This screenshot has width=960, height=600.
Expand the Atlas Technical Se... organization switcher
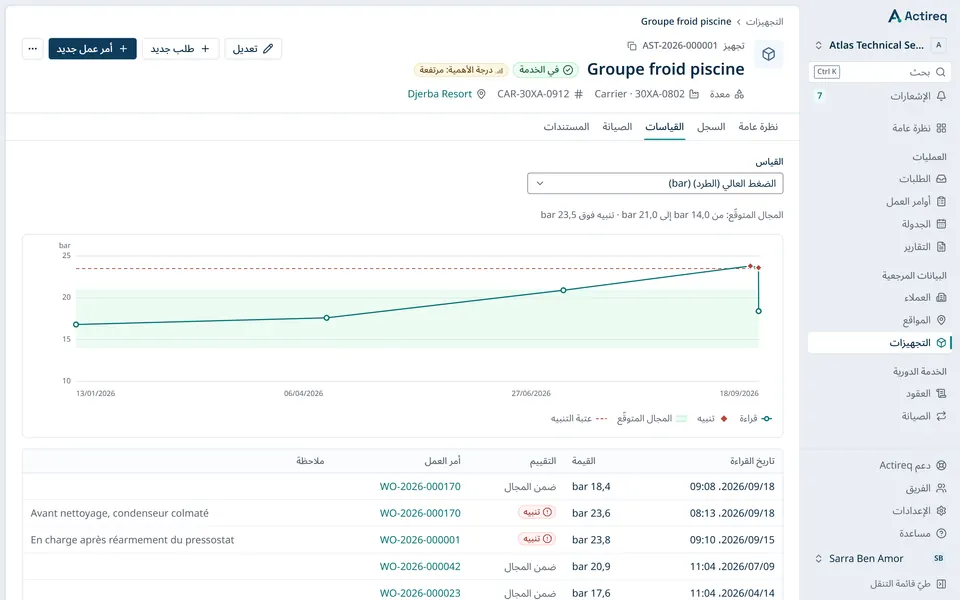[x=819, y=45]
